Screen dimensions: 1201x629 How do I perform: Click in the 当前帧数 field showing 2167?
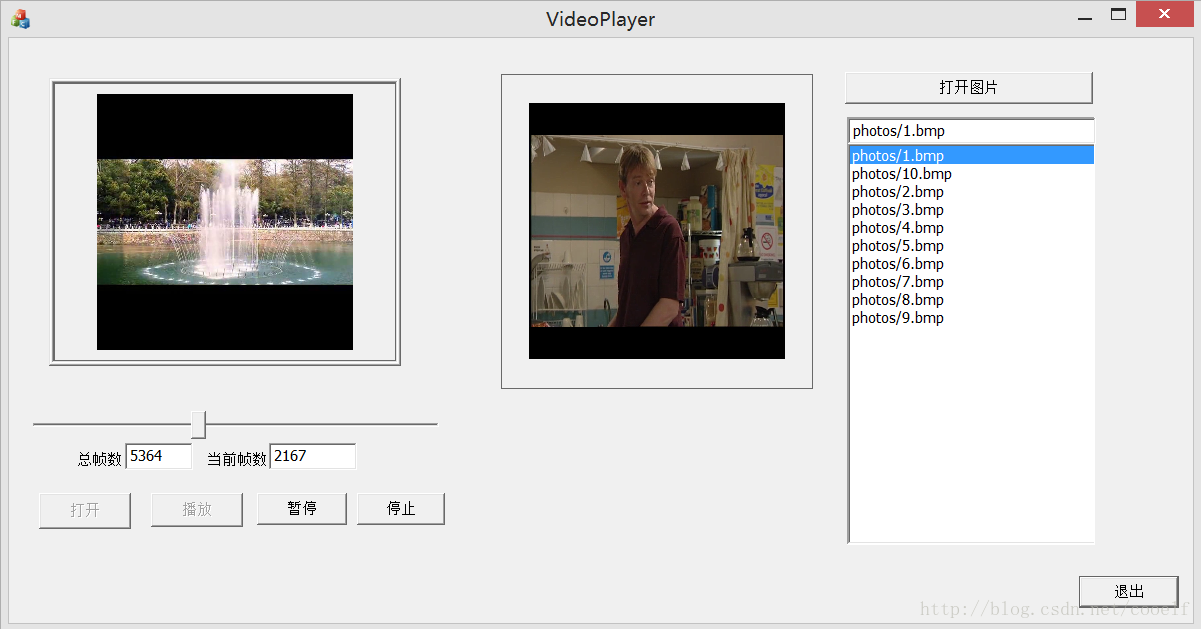(312, 456)
